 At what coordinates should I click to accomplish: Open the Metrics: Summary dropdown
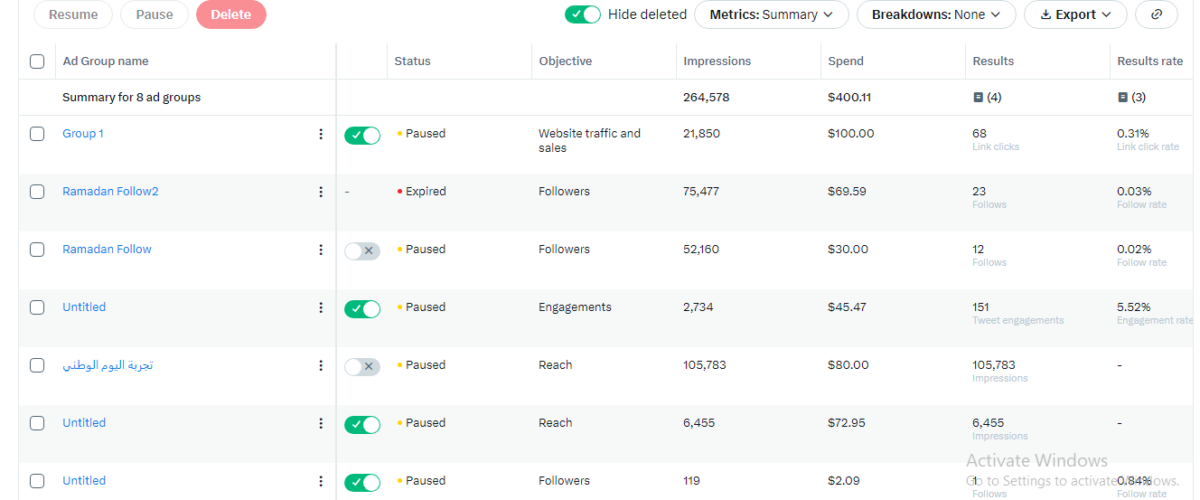point(772,15)
